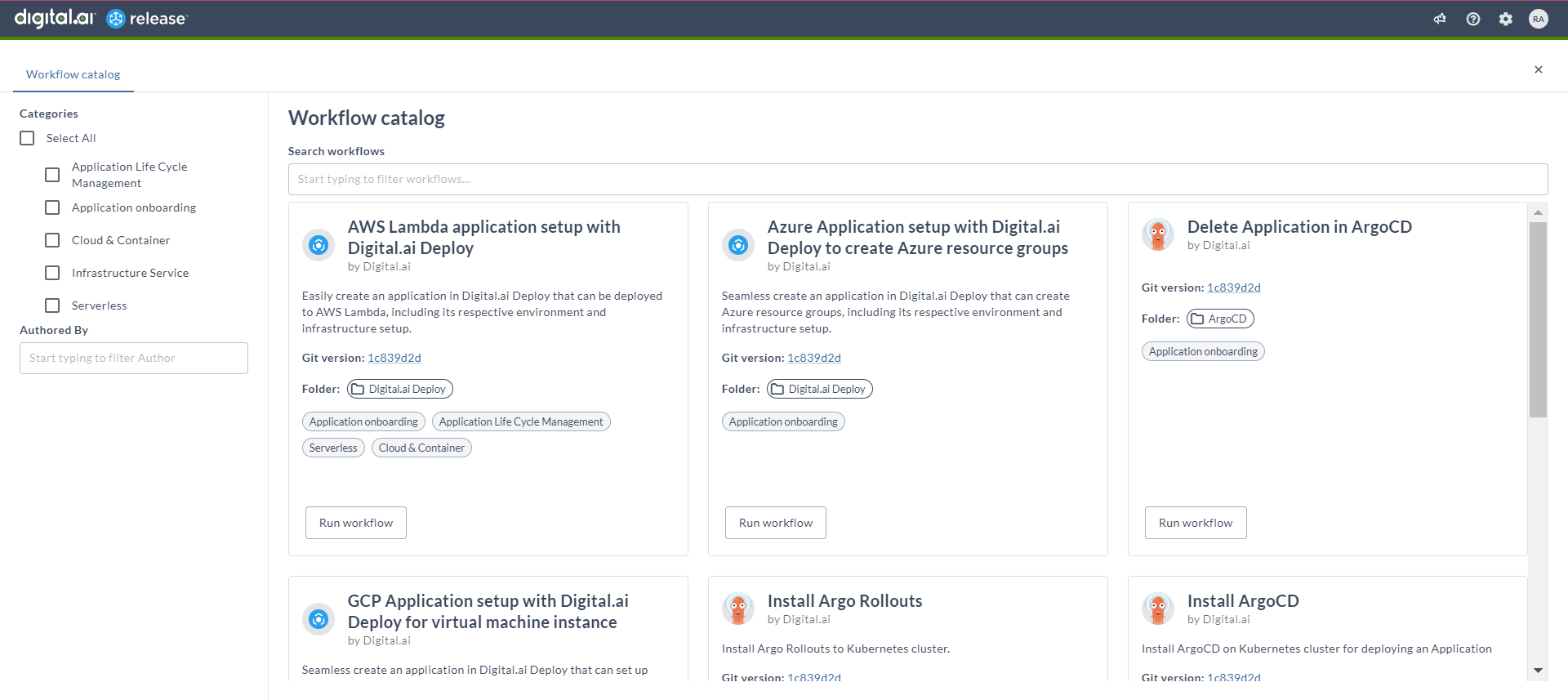Image resolution: width=1568 pixels, height=700 pixels.
Task: Click folder icon in AWS Lambda Digital.ai Deploy chip
Action: coord(358,389)
